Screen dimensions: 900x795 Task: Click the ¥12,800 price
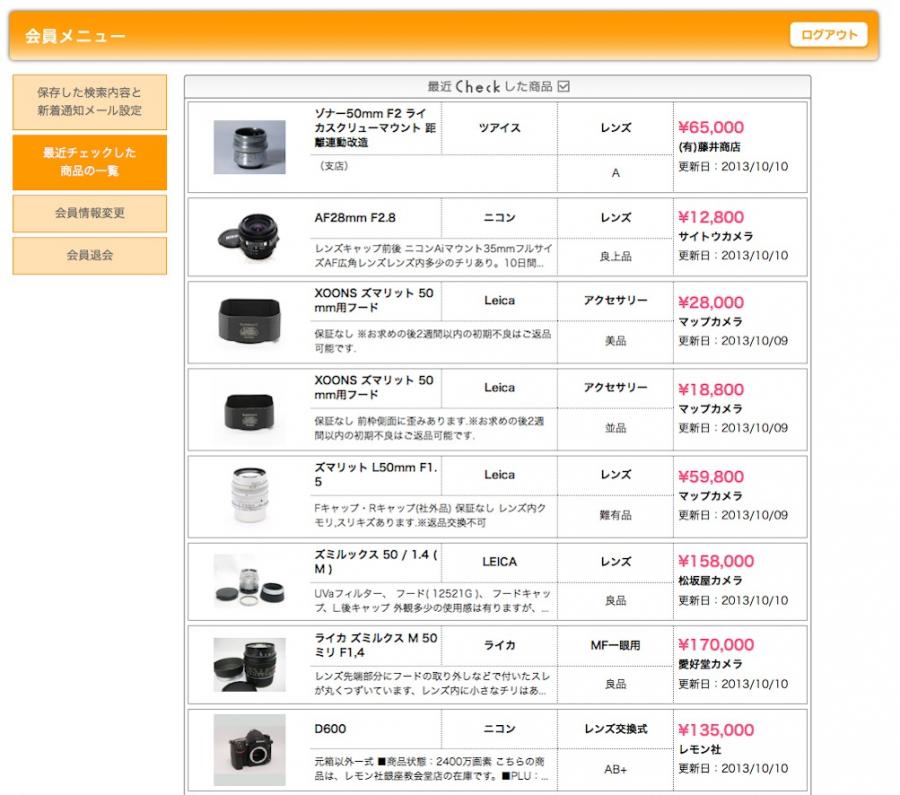[711, 218]
